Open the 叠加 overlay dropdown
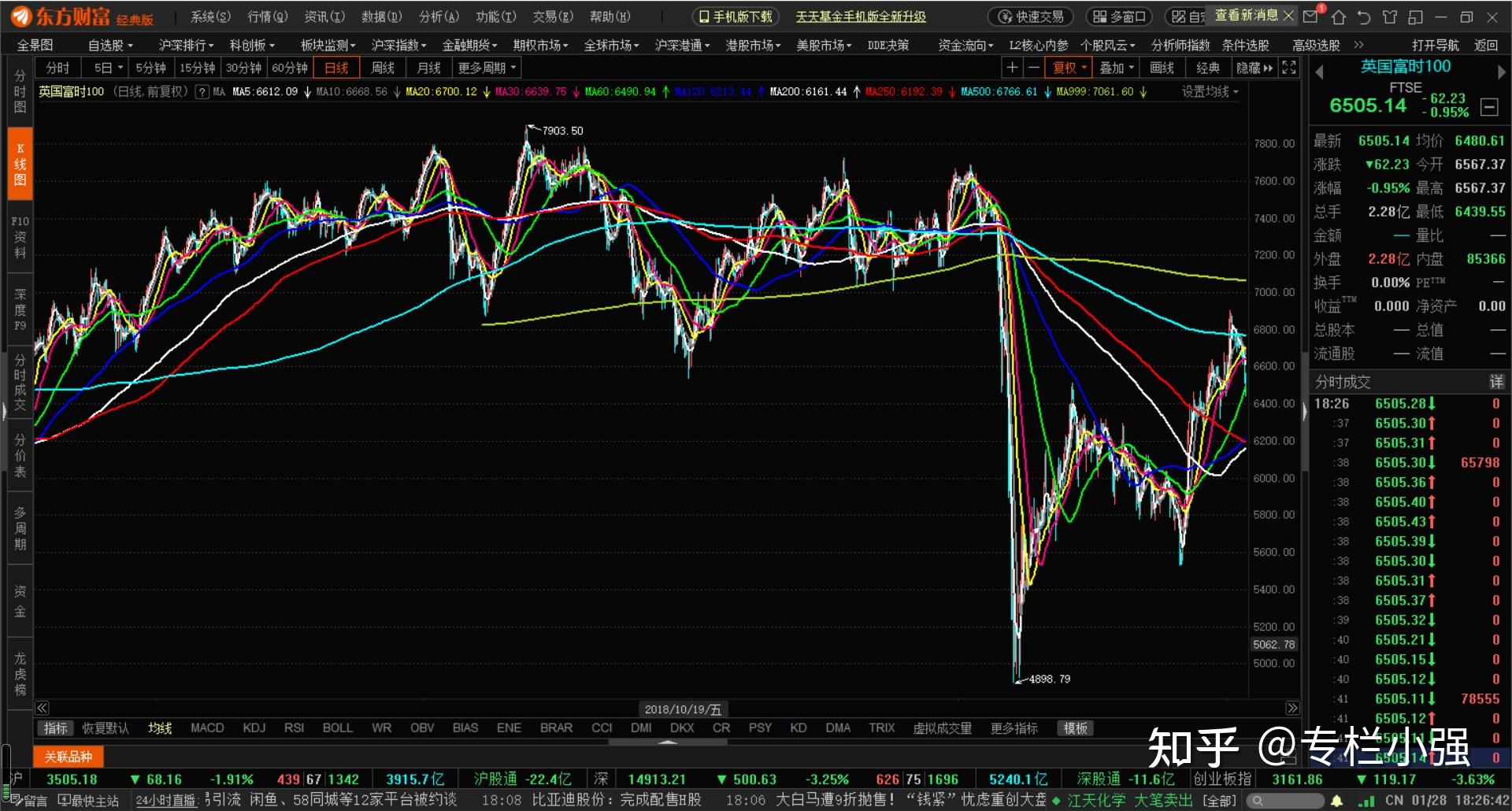 [1116, 68]
